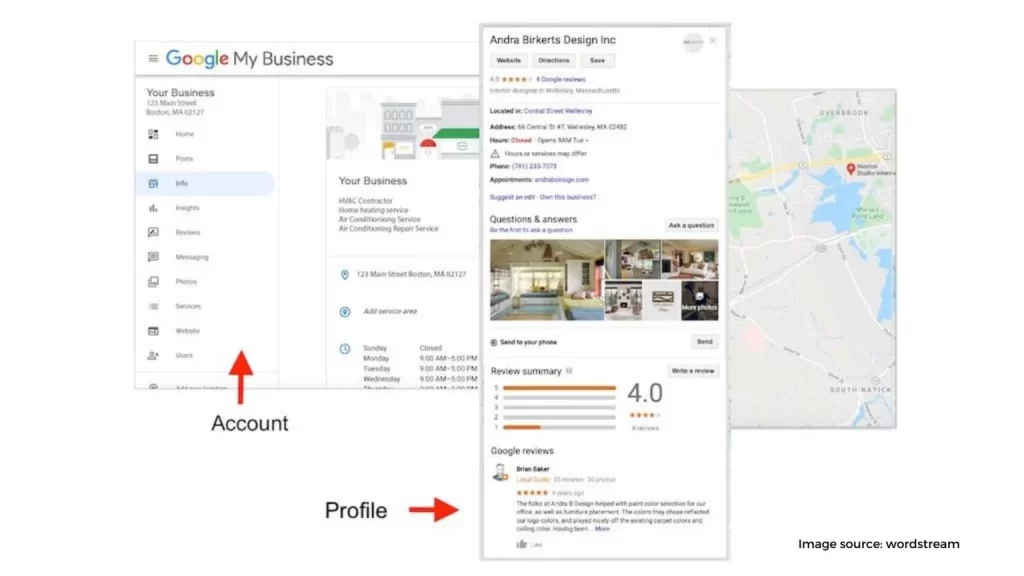Click the Services list icon
This screenshot has height=576, width=1024.
tap(153, 306)
